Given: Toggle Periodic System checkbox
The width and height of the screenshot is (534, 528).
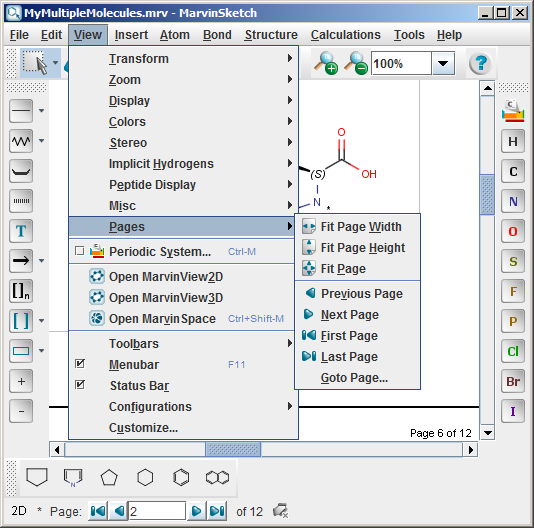Looking at the screenshot, I should point(79,251).
